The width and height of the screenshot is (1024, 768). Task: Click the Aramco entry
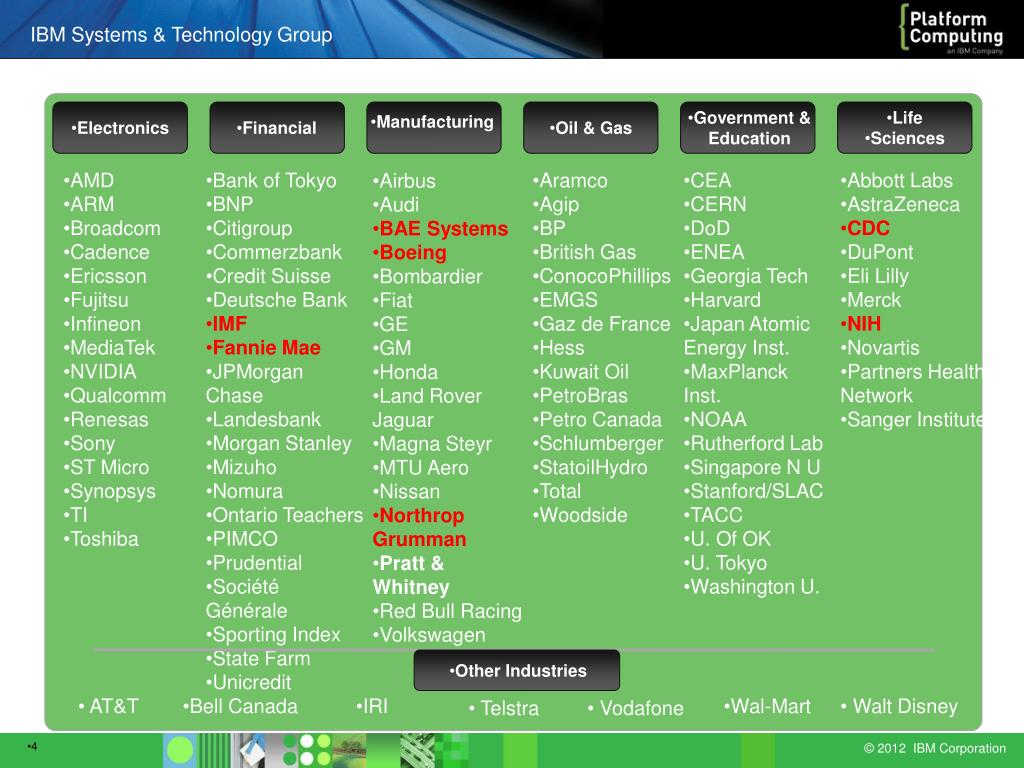[x=570, y=180]
